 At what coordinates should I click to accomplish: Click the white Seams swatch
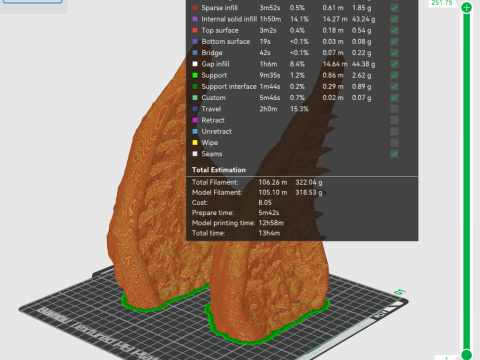pyautogui.click(x=195, y=154)
